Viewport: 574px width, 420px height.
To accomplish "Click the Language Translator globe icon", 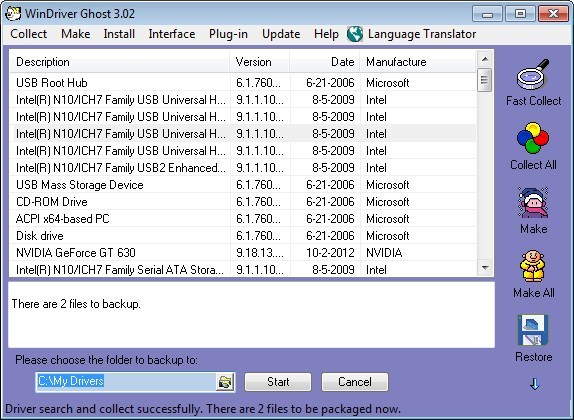I will coord(355,34).
